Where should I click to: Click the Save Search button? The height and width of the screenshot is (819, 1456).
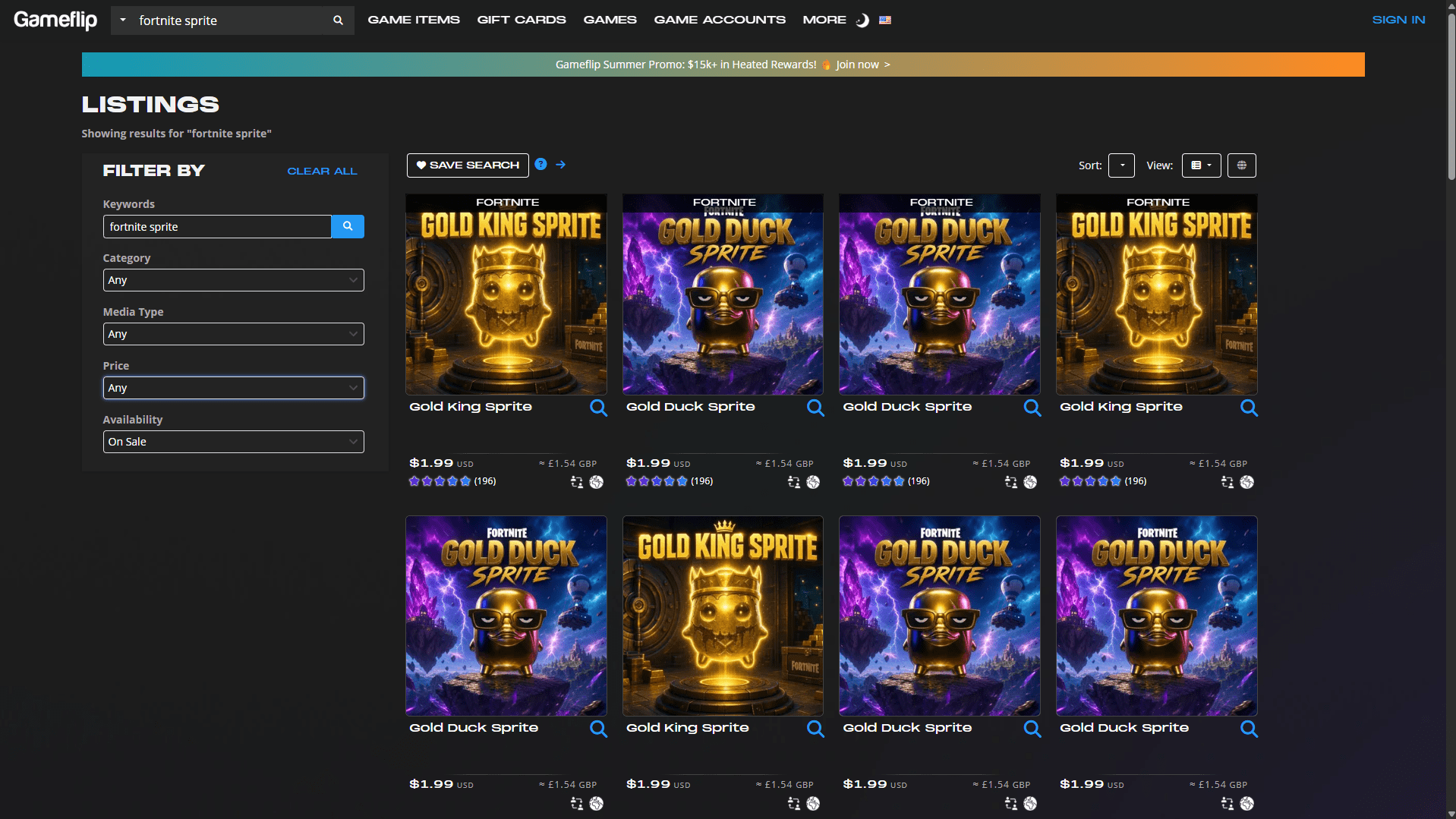[468, 165]
